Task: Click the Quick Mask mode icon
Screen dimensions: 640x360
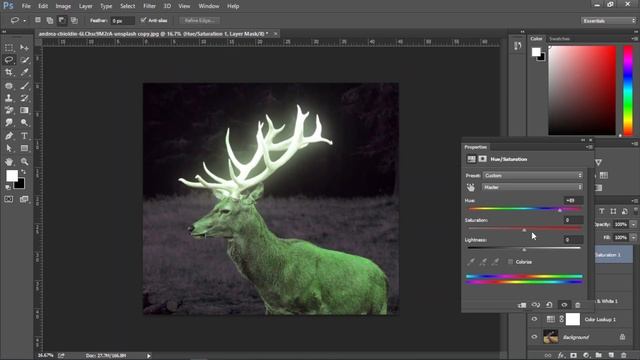Action: coord(9,199)
